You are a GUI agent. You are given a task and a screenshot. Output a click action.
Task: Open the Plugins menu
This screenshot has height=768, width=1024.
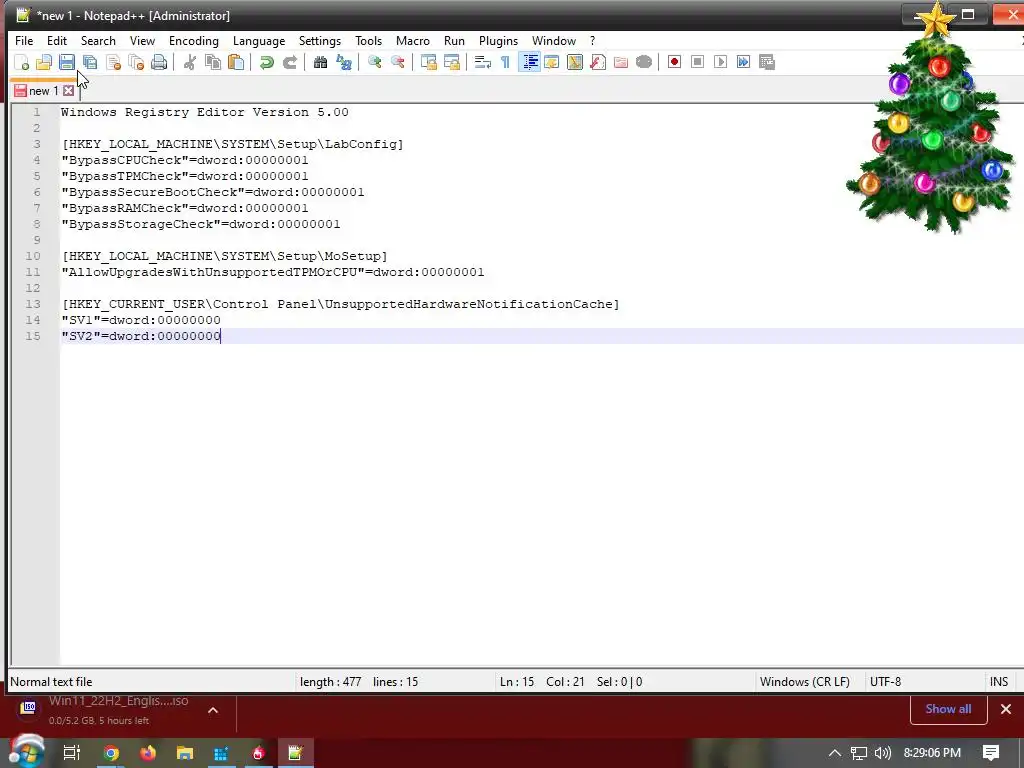[x=498, y=40]
